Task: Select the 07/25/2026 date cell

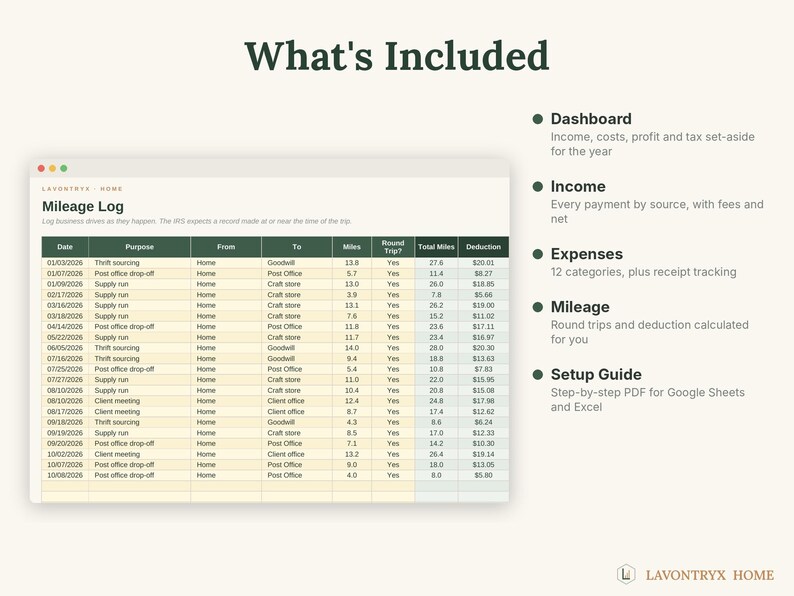Action: point(65,369)
